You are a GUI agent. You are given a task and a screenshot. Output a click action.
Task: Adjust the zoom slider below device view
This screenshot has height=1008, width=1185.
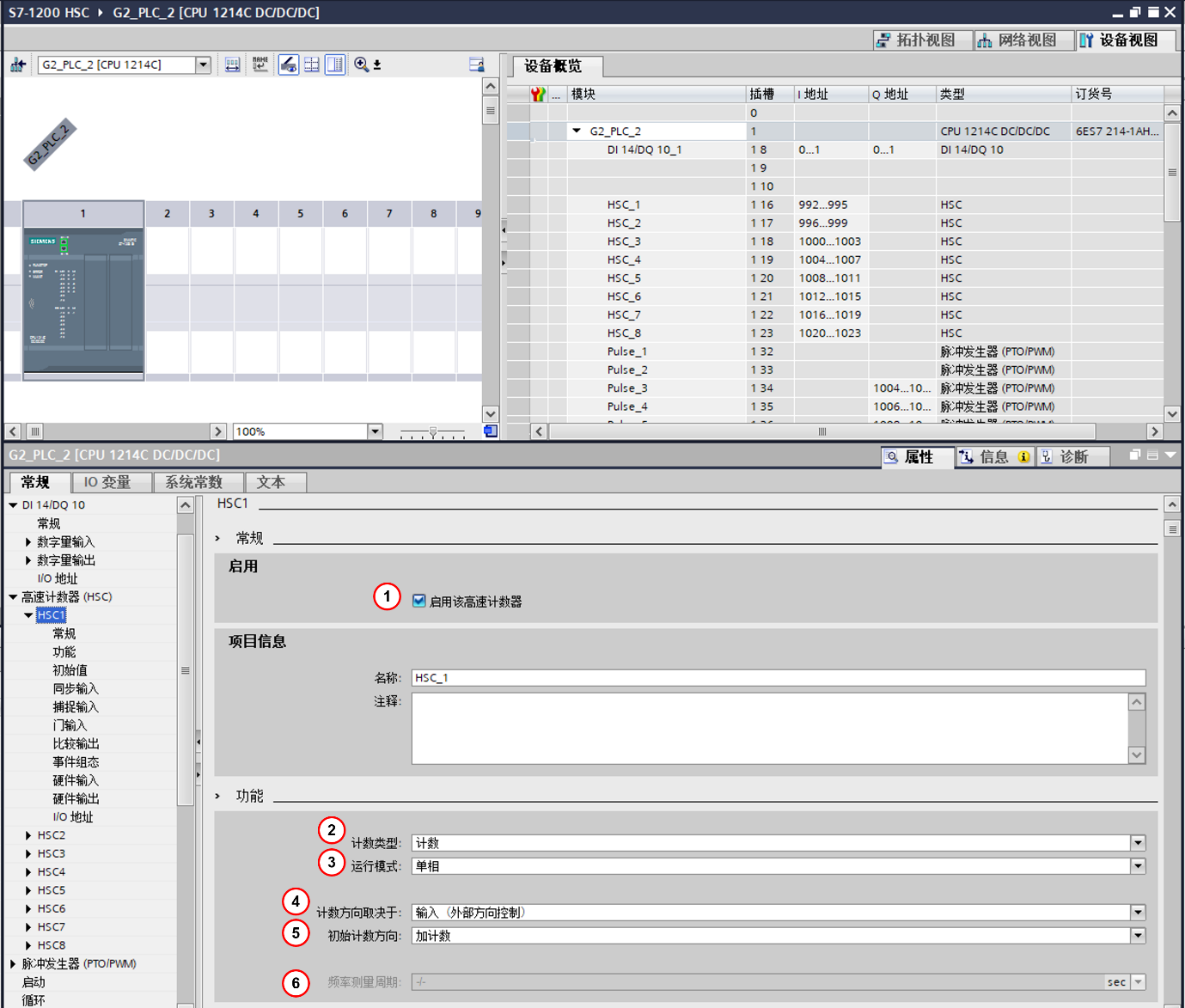pyautogui.click(x=433, y=431)
